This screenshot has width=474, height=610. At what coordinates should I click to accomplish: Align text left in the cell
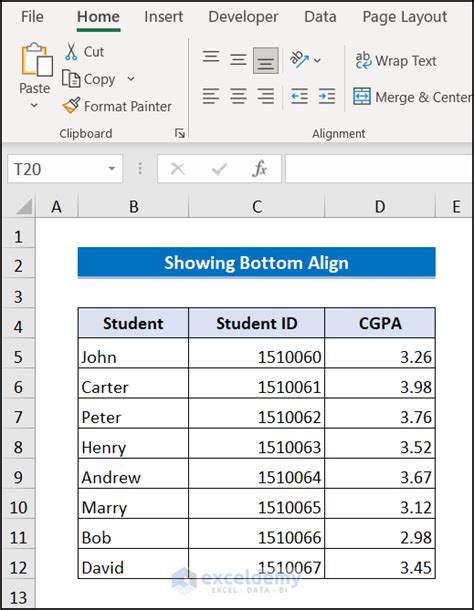pyautogui.click(x=211, y=96)
